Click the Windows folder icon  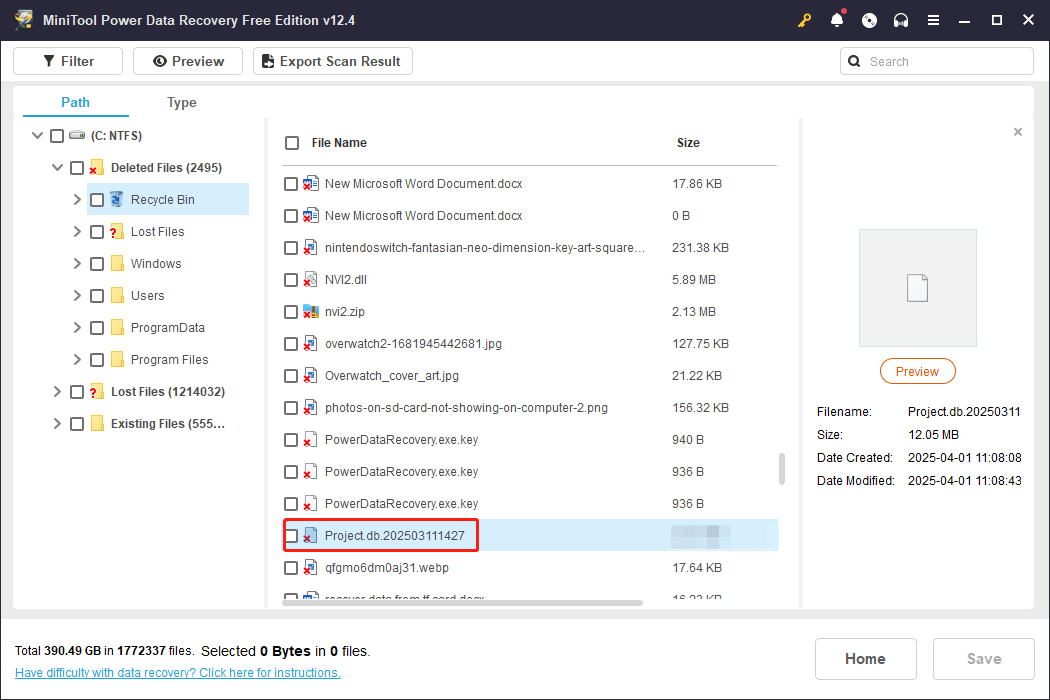117,263
